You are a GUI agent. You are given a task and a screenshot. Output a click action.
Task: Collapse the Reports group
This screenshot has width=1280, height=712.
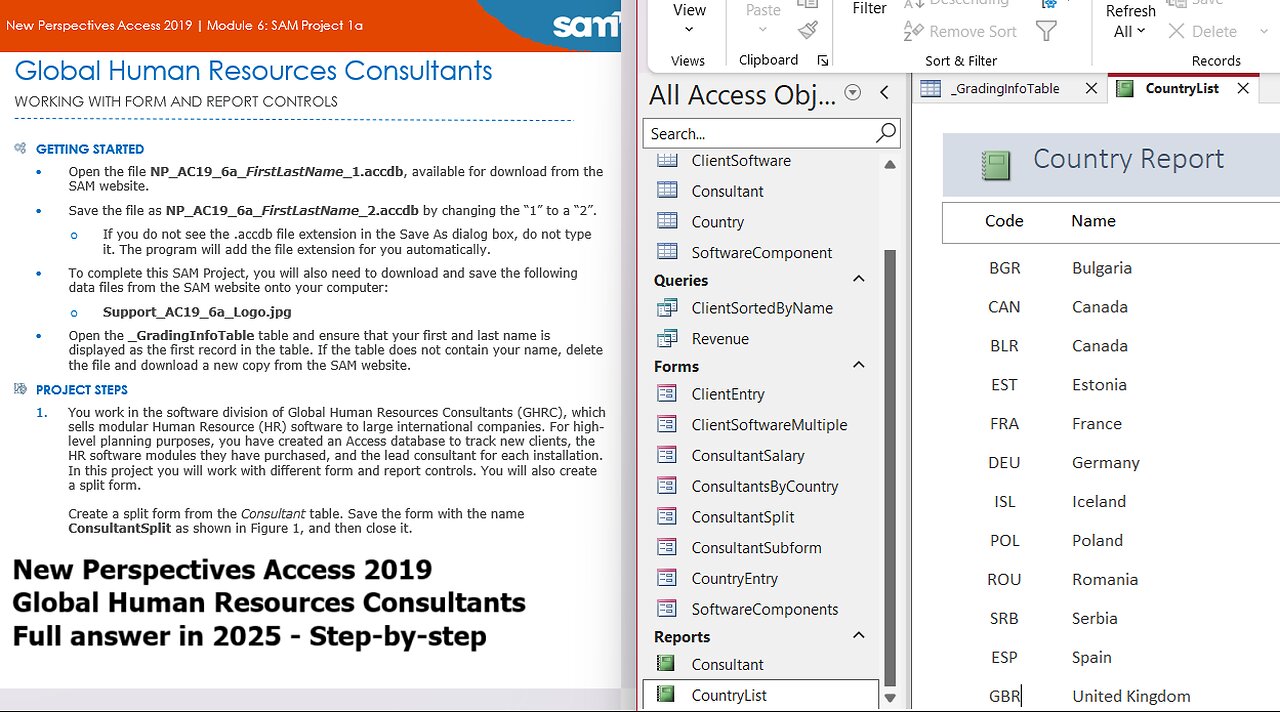point(858,636)
